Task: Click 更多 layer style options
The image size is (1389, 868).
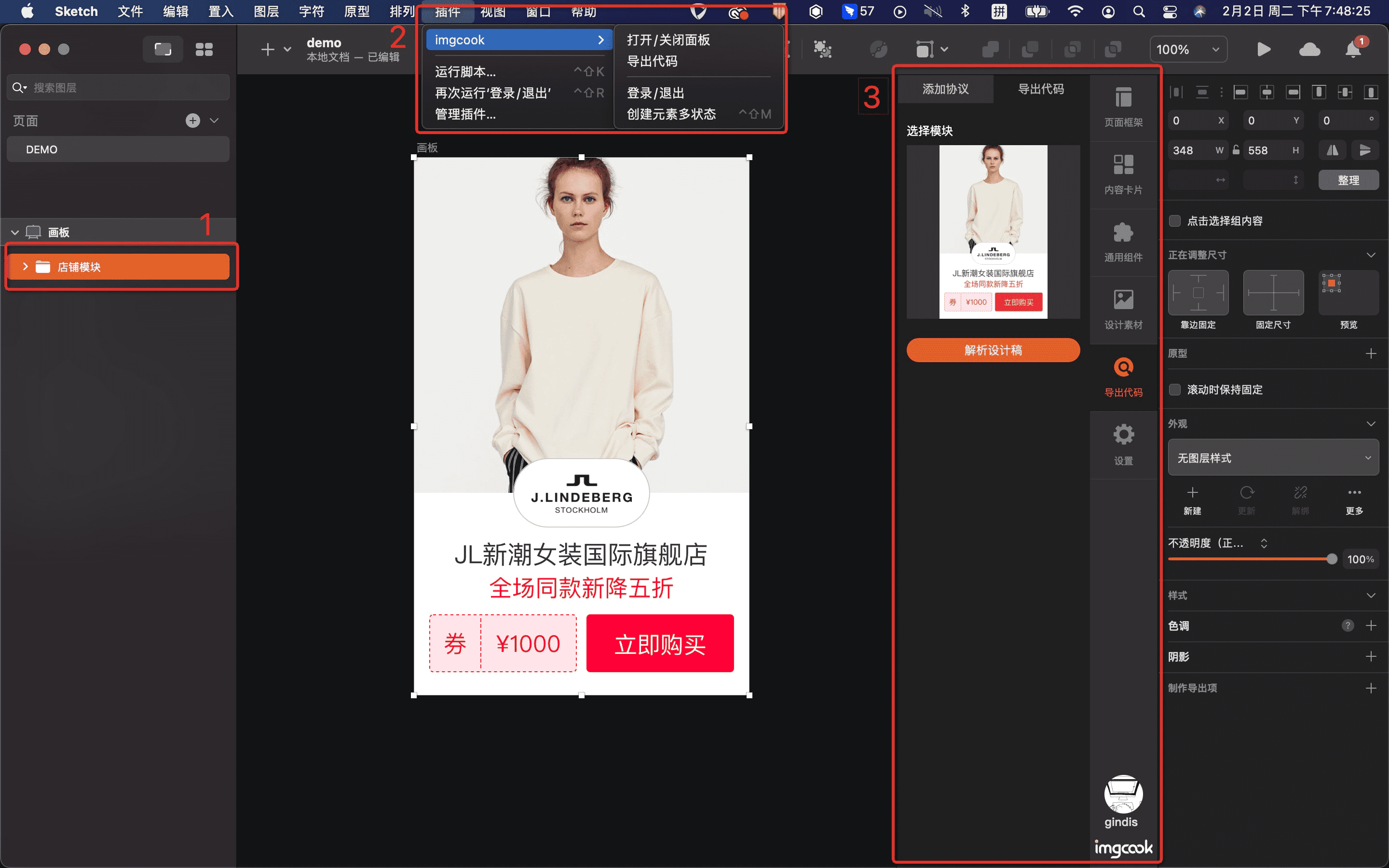Action: coord(1354,500)
